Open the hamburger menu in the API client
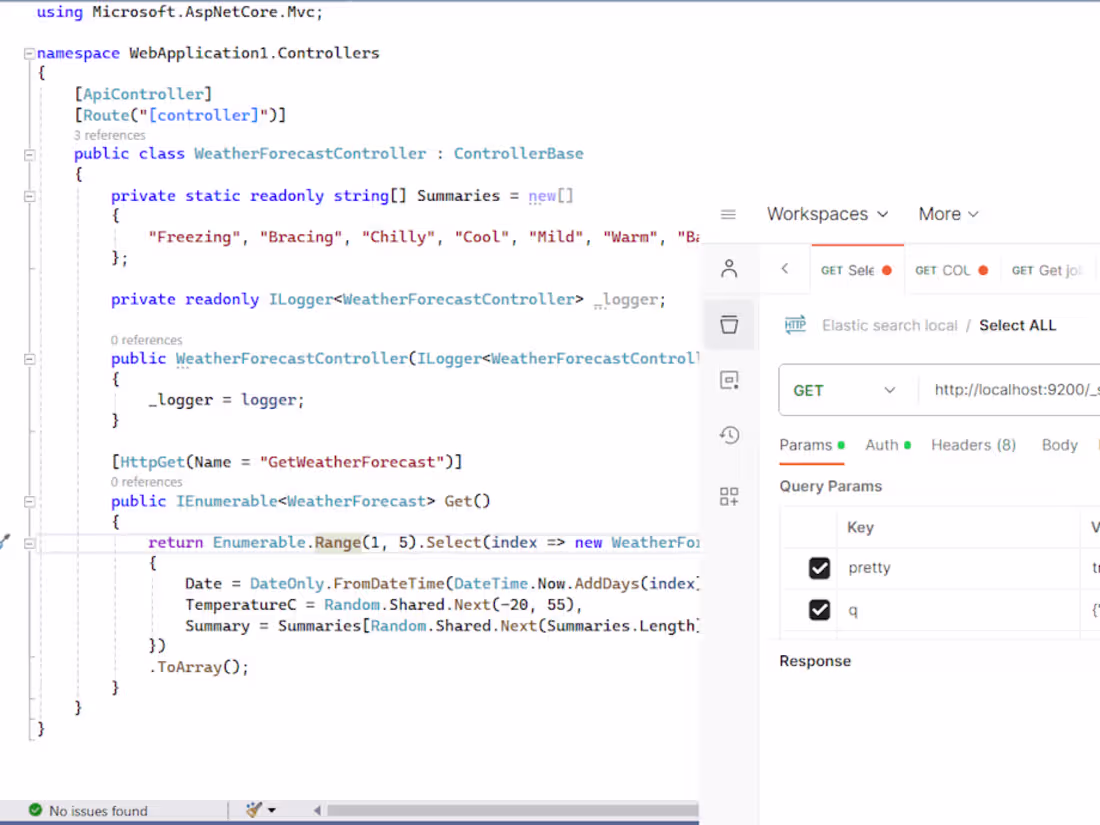Screen dimensions: 1100x825 click(x=728, y=214)
